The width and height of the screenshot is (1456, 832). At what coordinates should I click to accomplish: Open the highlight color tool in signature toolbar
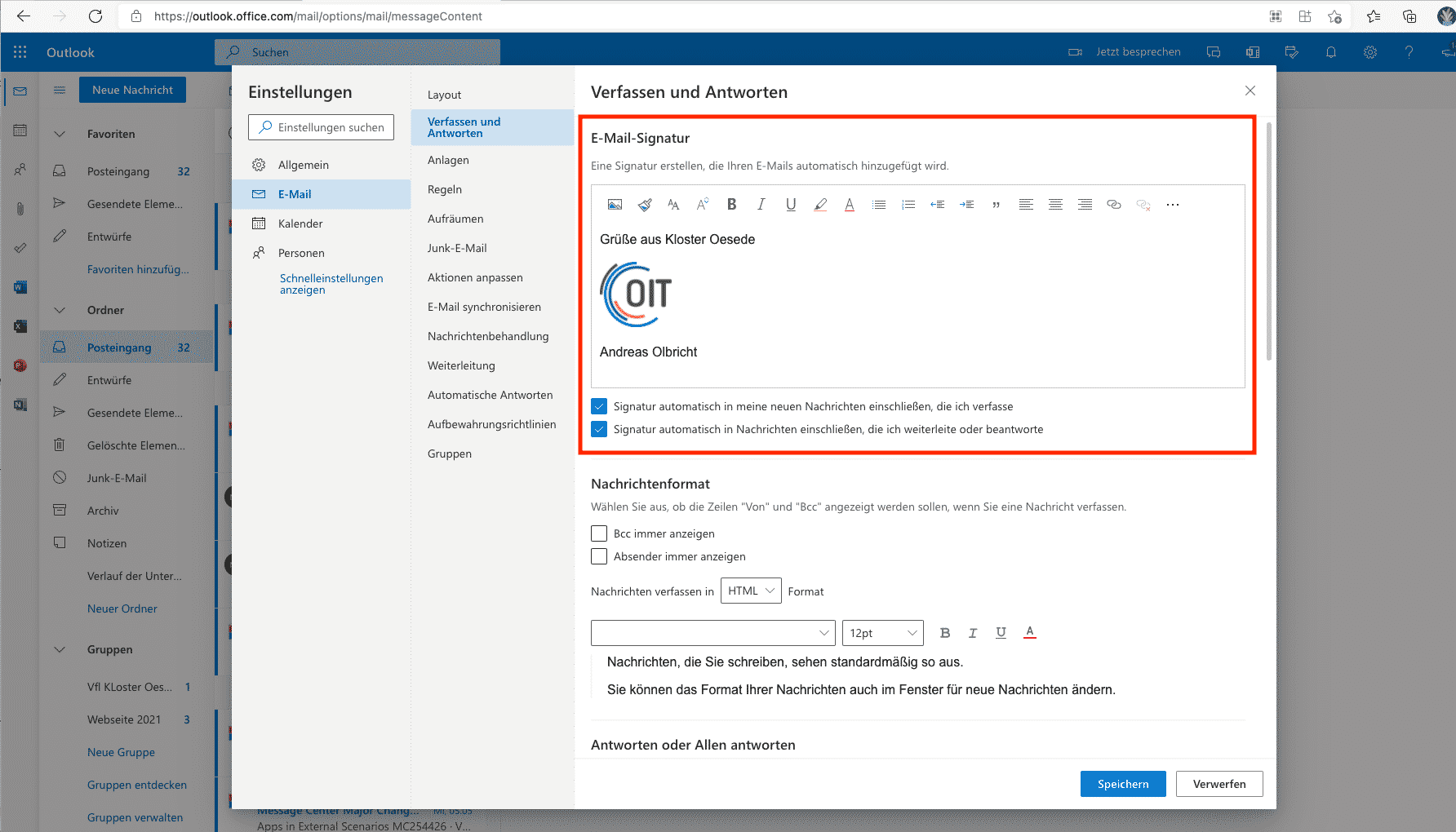(820, 205)
